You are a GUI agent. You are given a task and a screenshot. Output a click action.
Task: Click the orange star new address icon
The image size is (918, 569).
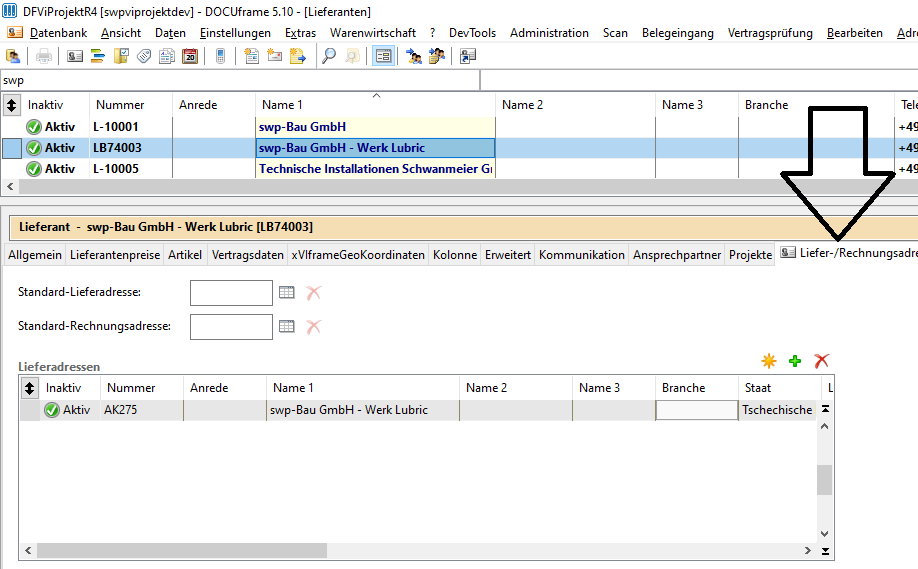click(x=769, y=361)
